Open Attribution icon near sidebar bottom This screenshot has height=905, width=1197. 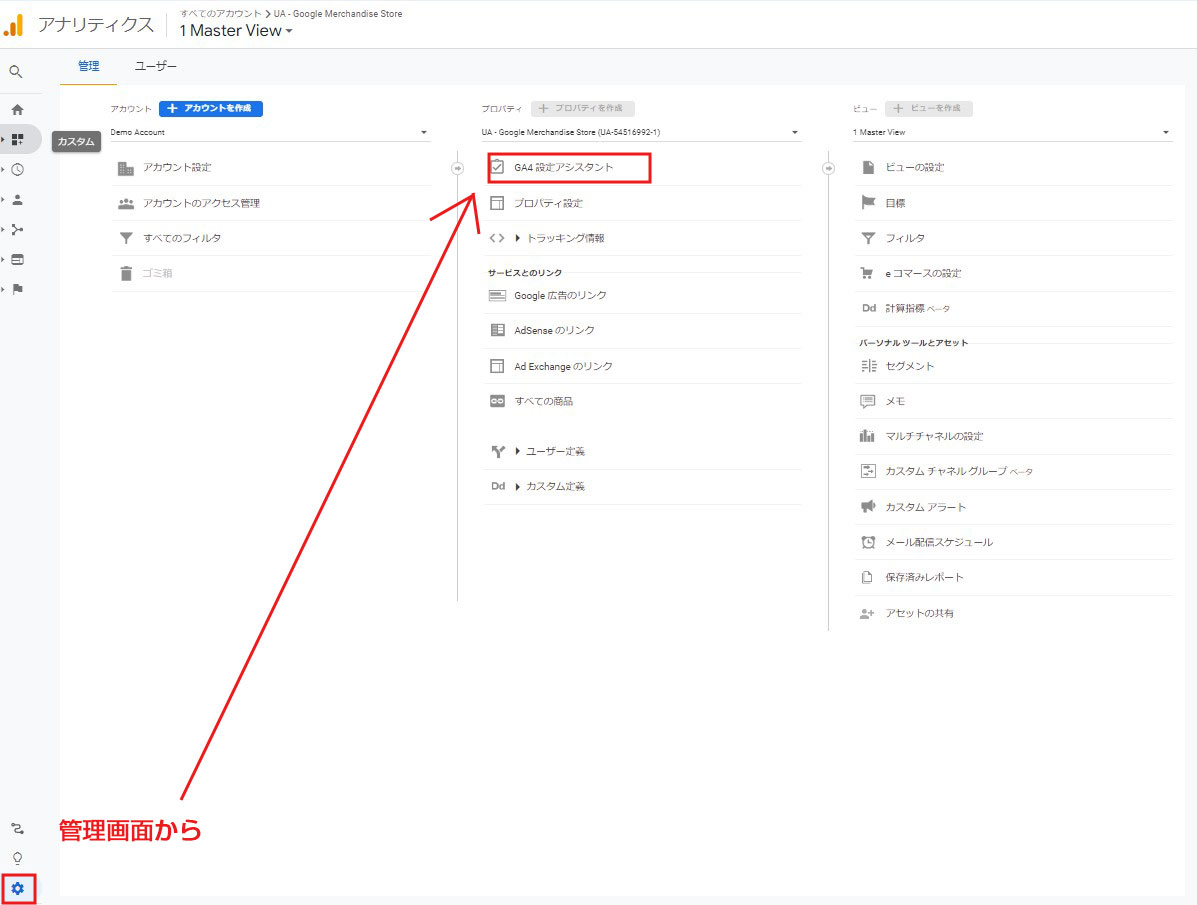point(18,829)
